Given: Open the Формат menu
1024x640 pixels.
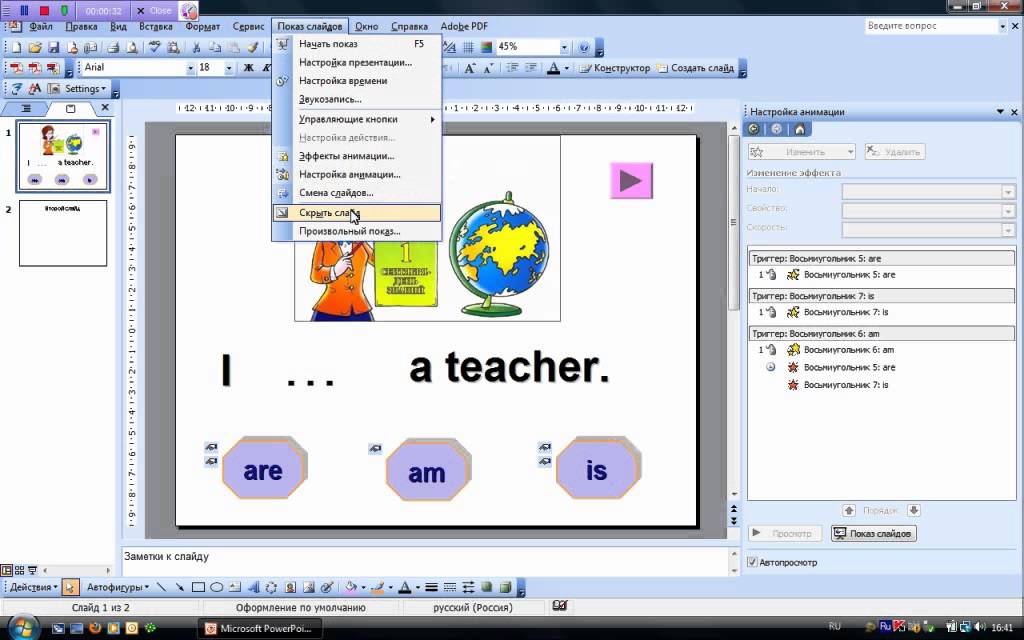Looking at the screenshot, I should [202, 27].
